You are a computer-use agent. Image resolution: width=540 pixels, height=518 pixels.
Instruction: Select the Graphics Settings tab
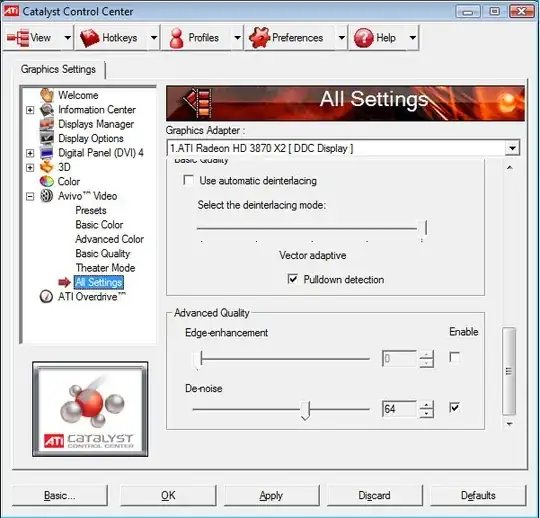coord(58,69)
